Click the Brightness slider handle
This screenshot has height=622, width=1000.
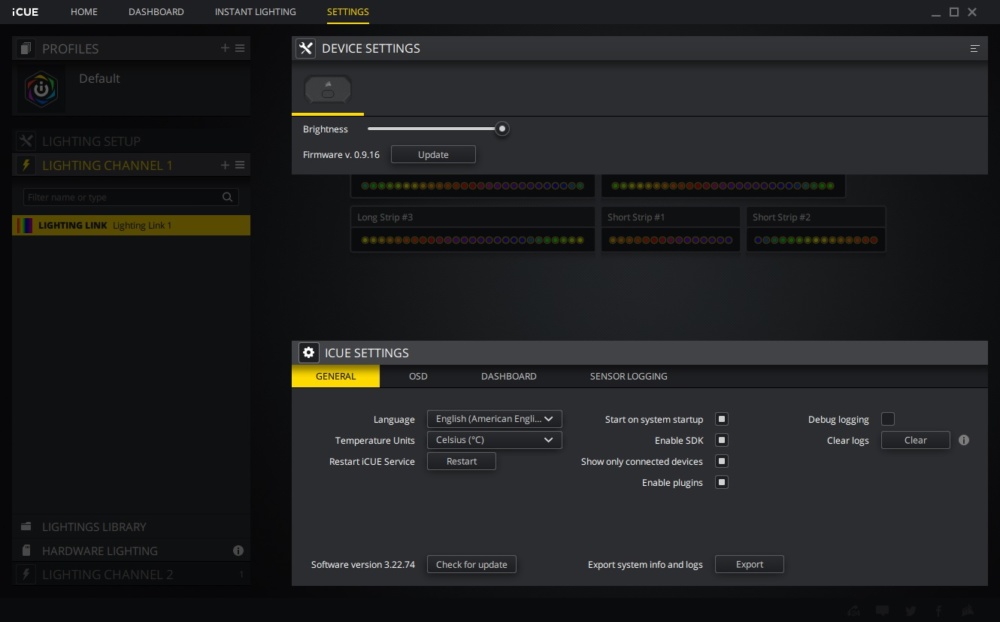502,129
